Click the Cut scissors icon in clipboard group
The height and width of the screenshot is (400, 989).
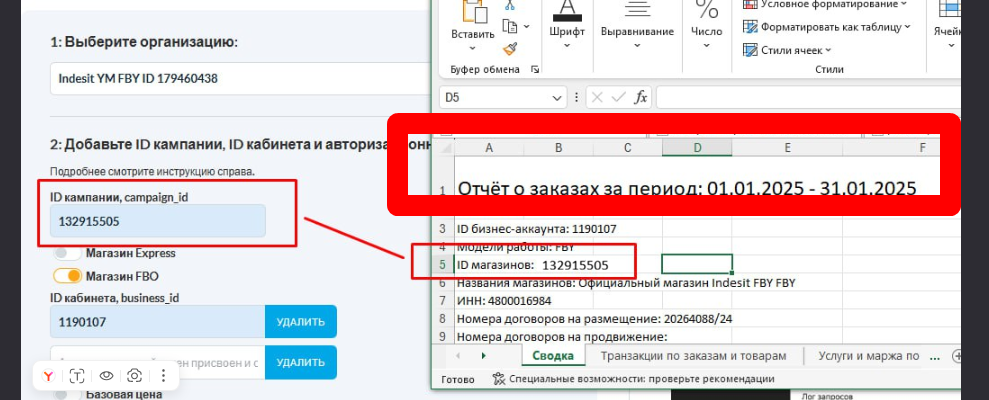(x=510, y=6)
